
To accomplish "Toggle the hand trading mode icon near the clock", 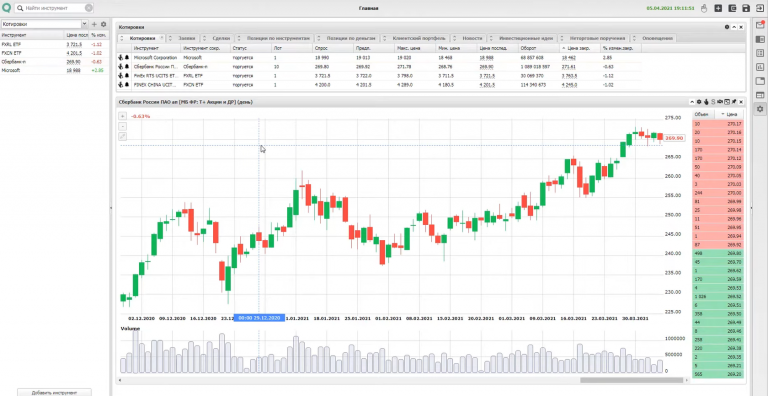I will point(704,8).
